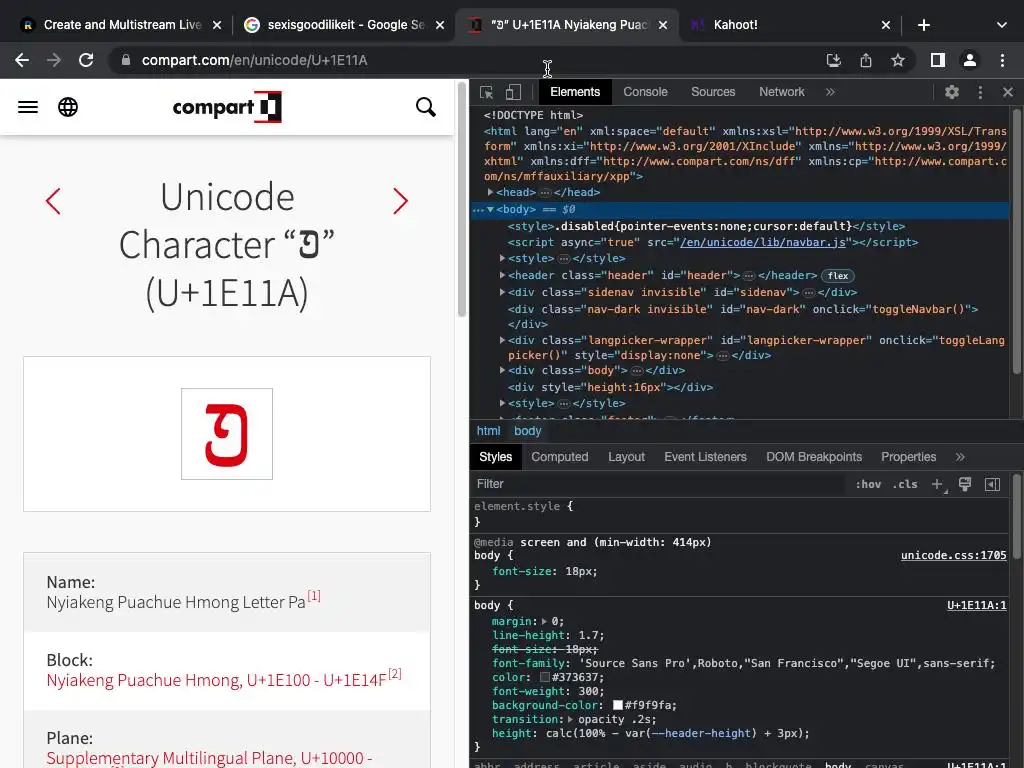
Task: Close the DevTools panel
Action: 1008,92
